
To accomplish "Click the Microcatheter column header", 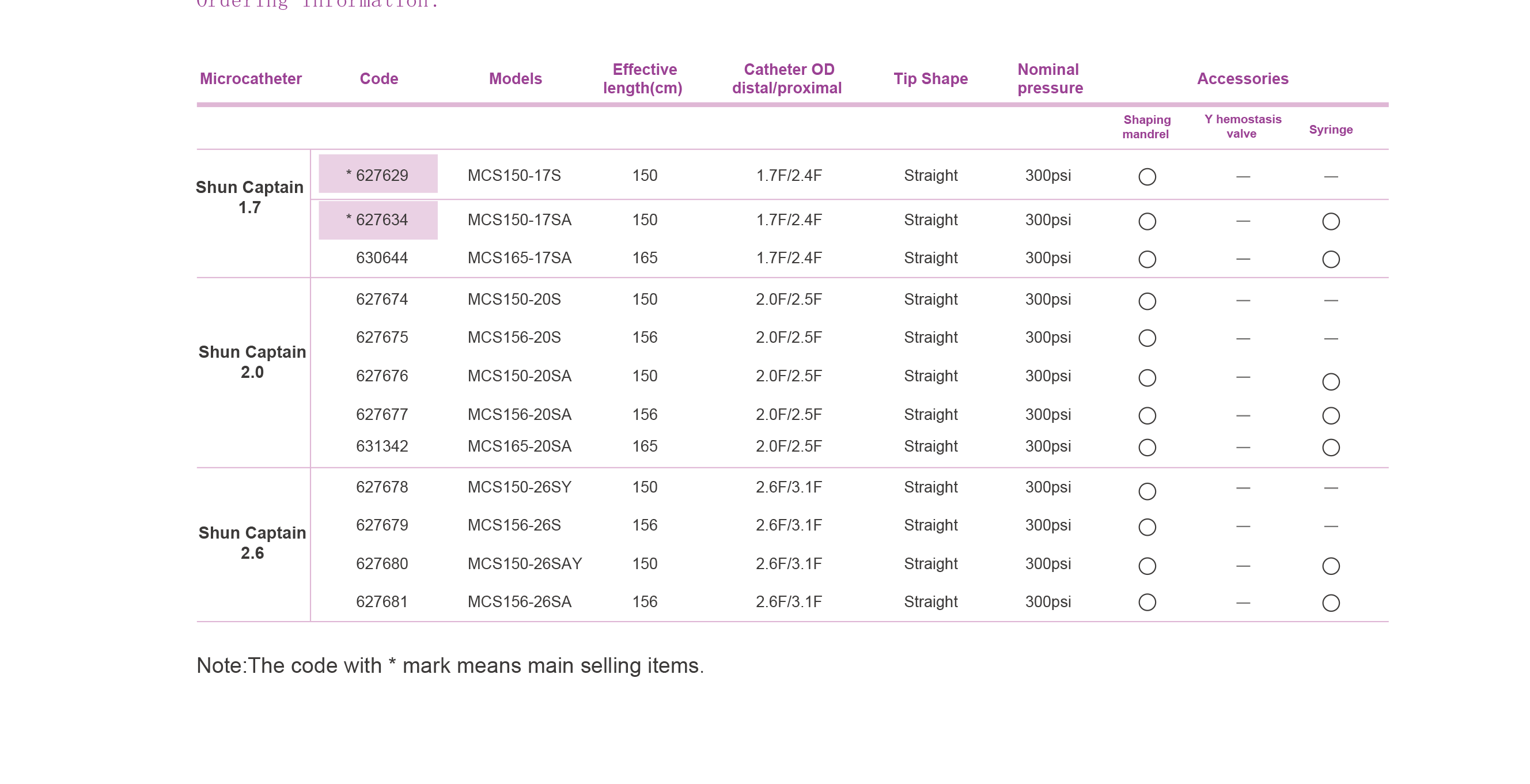I will coord(251,78).
